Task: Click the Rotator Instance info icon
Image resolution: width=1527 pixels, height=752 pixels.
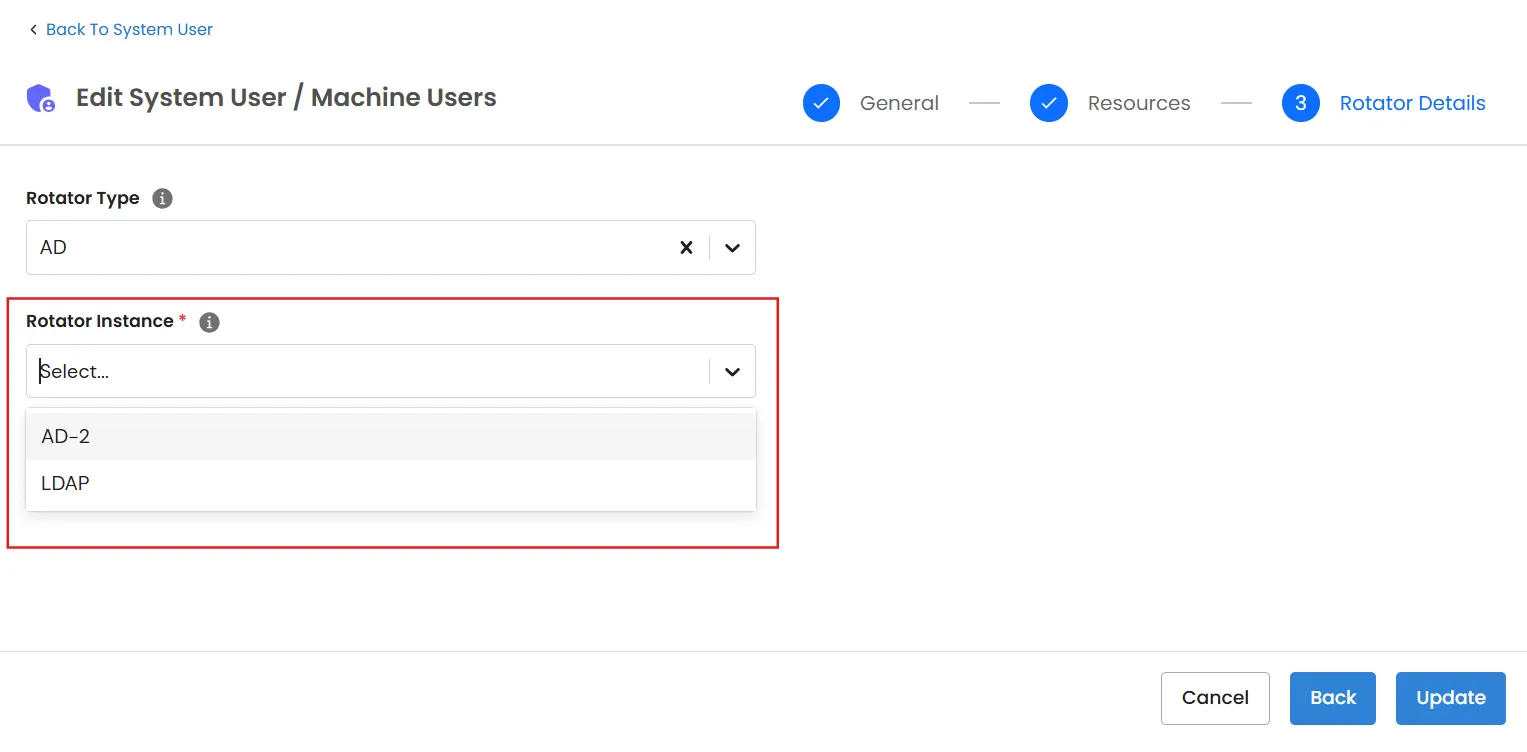Action: [x=209, y=322]
